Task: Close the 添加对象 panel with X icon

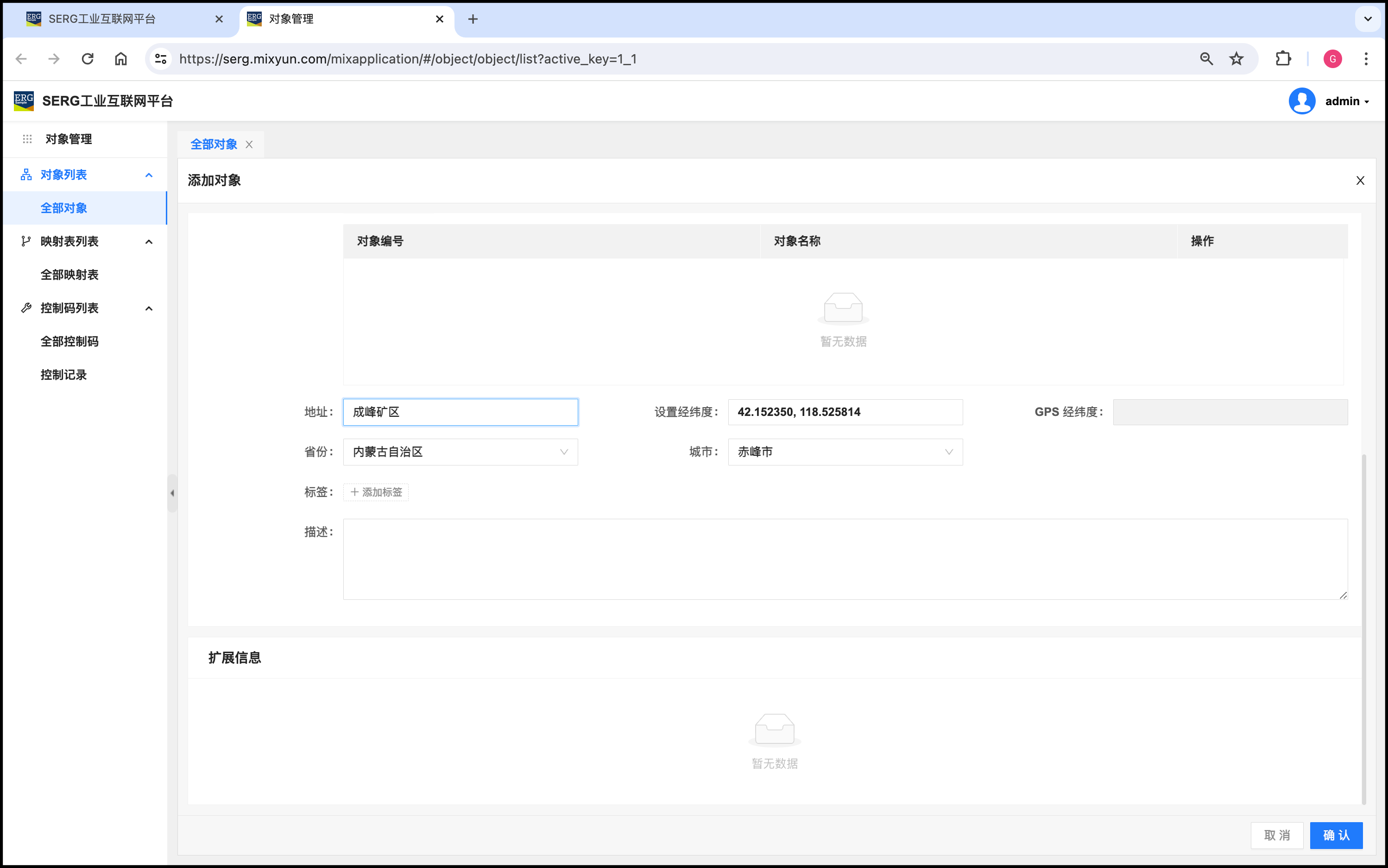Action: click(x=1360, y=181)
